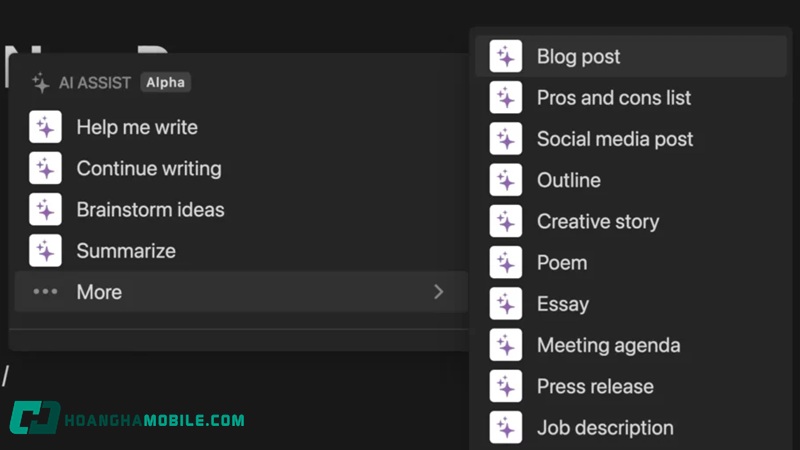Click the sparkle icon beside Blog post
Viewport: 800px width, 450px height.
click(x=506, y=57)
